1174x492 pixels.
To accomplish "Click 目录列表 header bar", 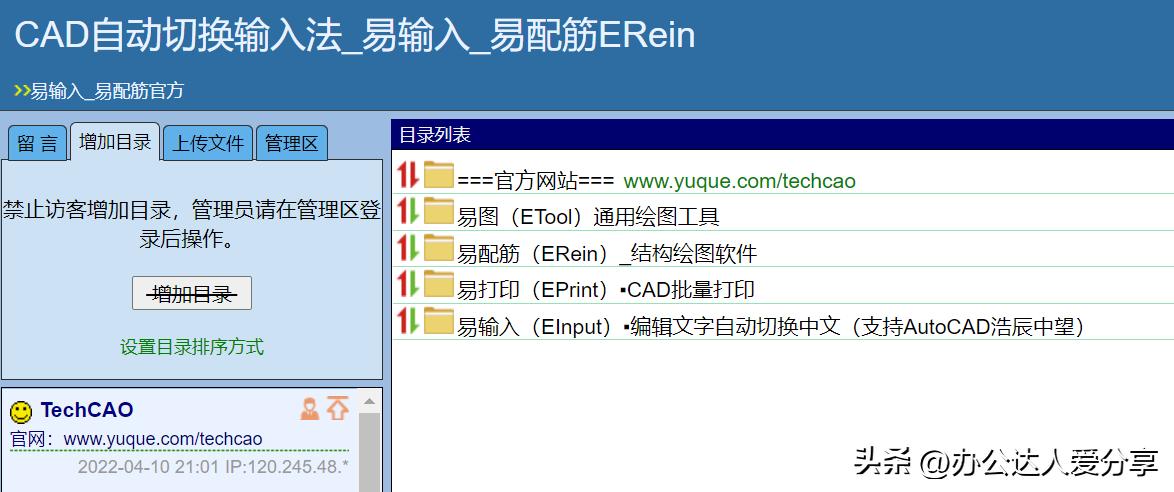I will 782,135.
